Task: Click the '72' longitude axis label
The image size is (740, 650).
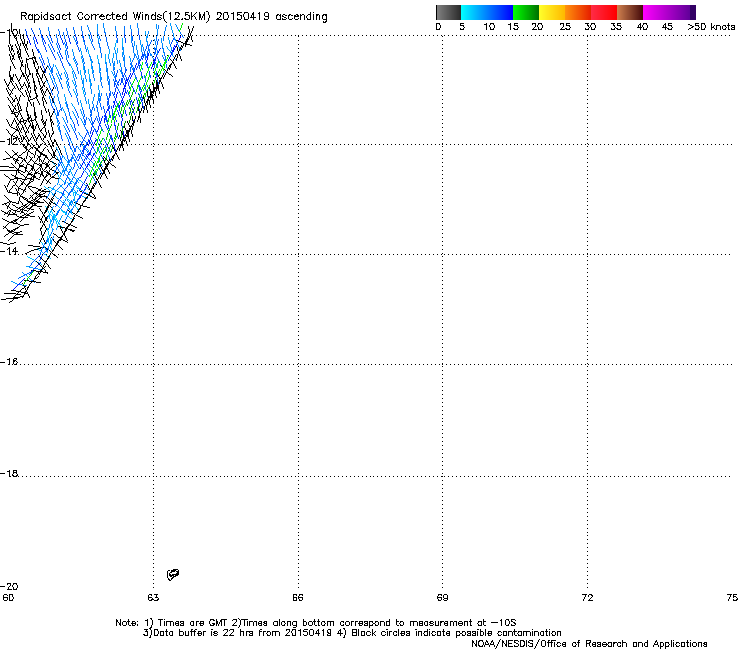Action: click(587, 598)
